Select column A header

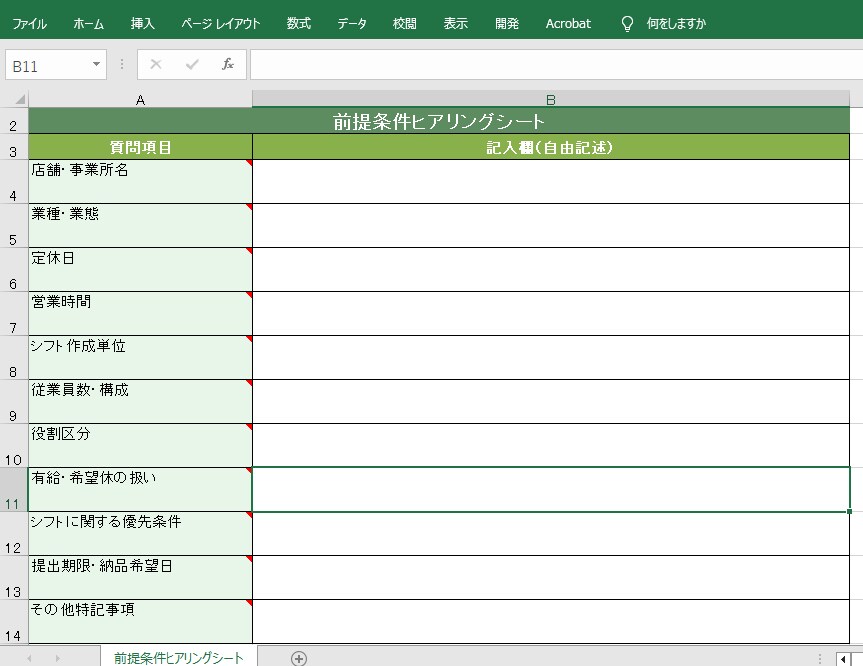[x=140, y=100]
